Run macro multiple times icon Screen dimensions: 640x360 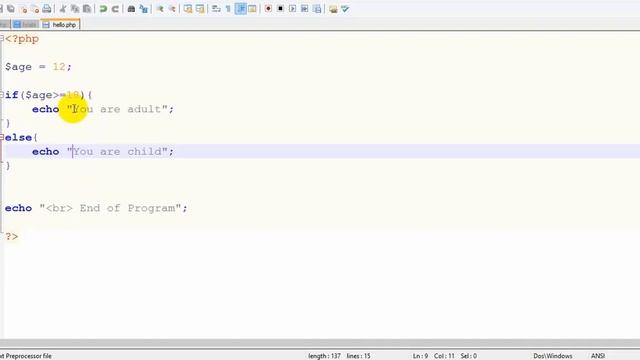(x=304, y=9)
